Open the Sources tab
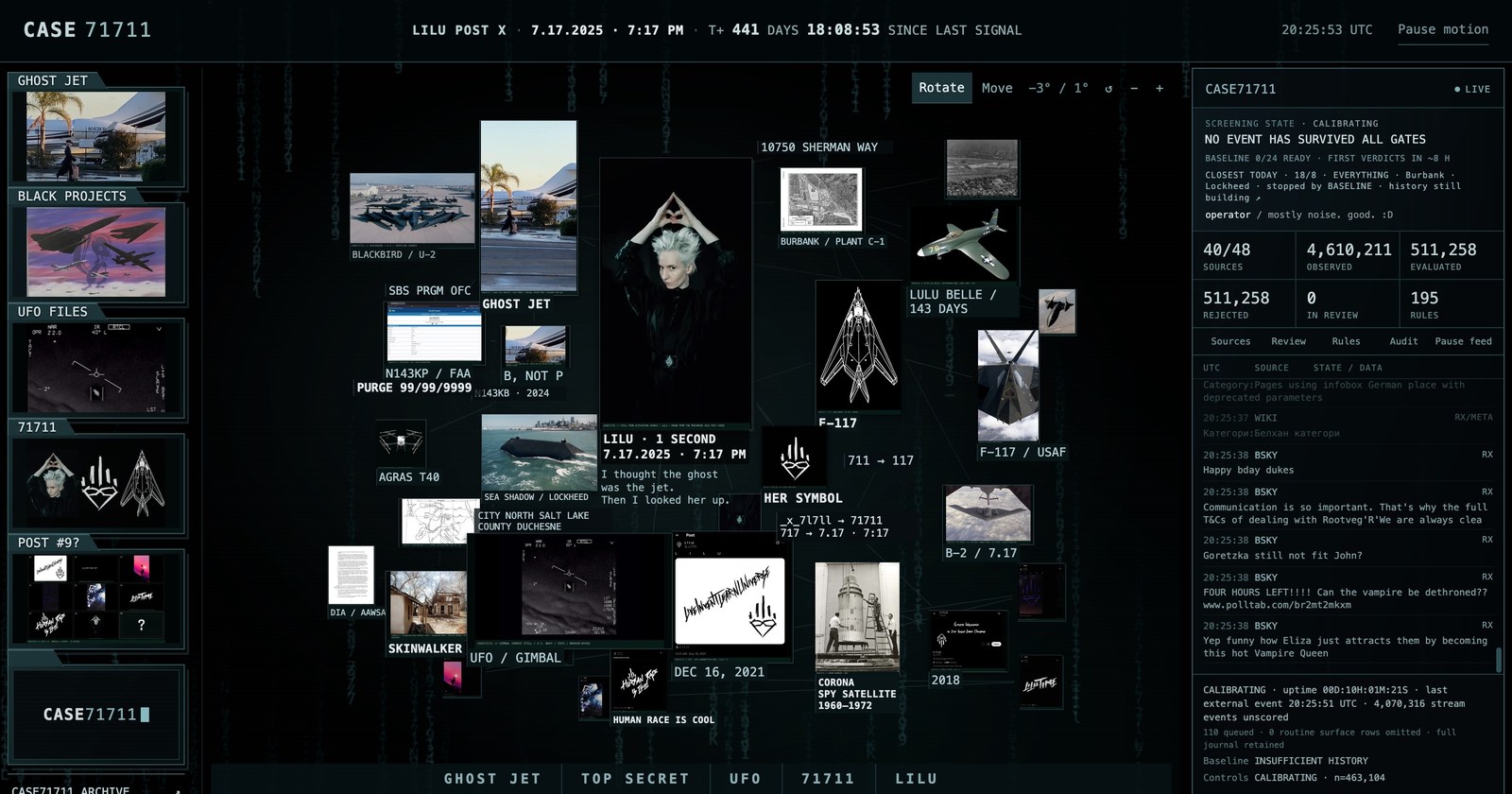Viewport: 1512px width, 794px height. click(x=1230, y=341)
